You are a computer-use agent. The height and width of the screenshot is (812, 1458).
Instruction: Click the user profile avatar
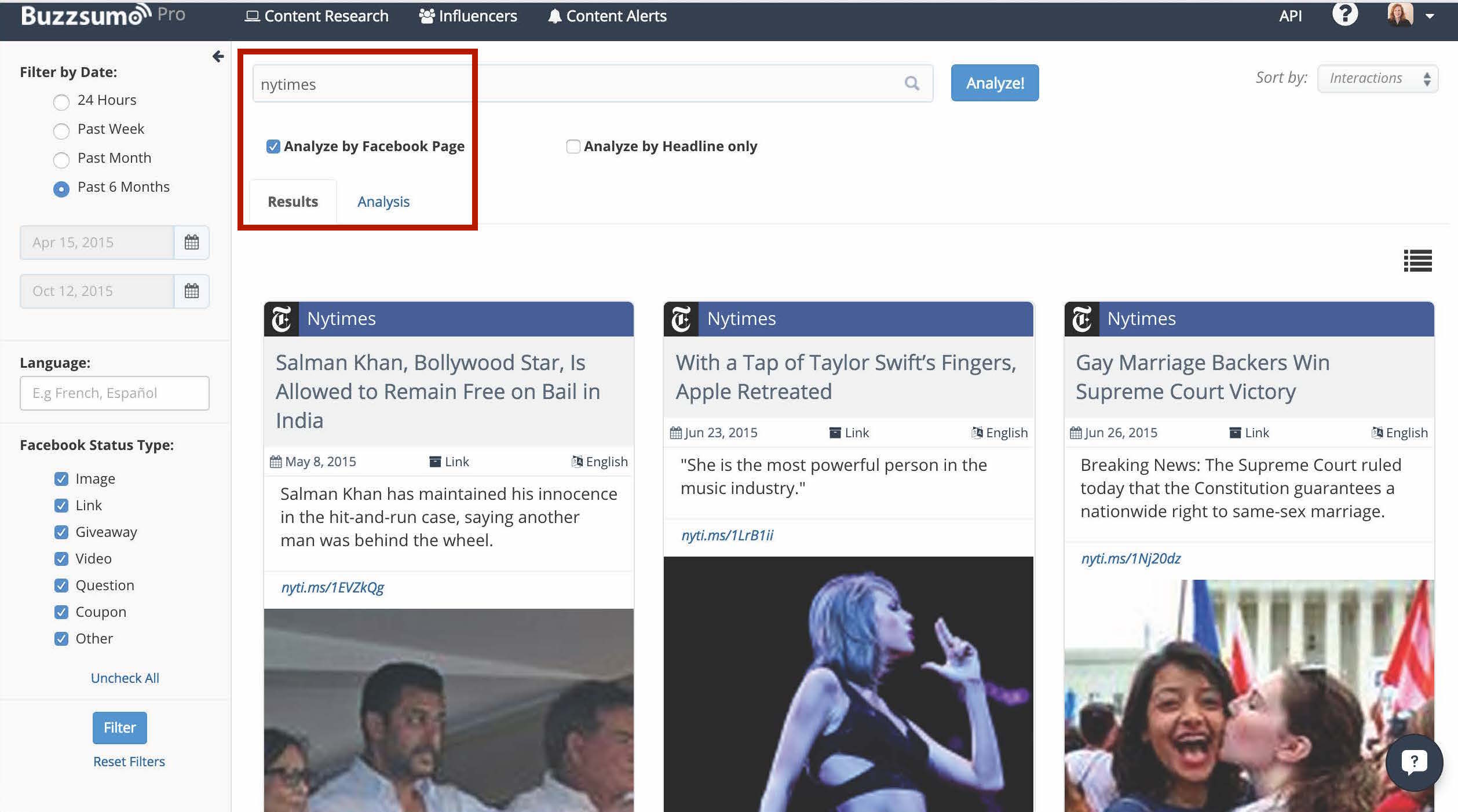pos(1399,14)
